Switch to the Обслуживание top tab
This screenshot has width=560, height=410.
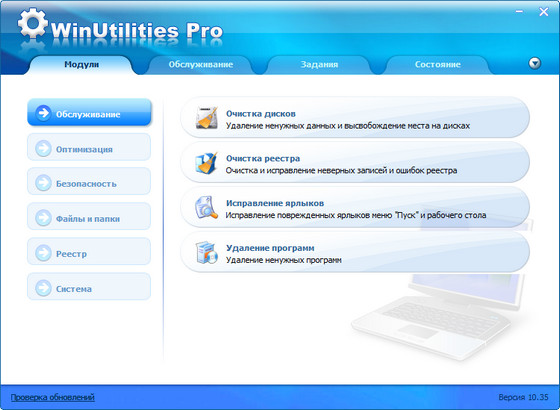tap(201, 65)
